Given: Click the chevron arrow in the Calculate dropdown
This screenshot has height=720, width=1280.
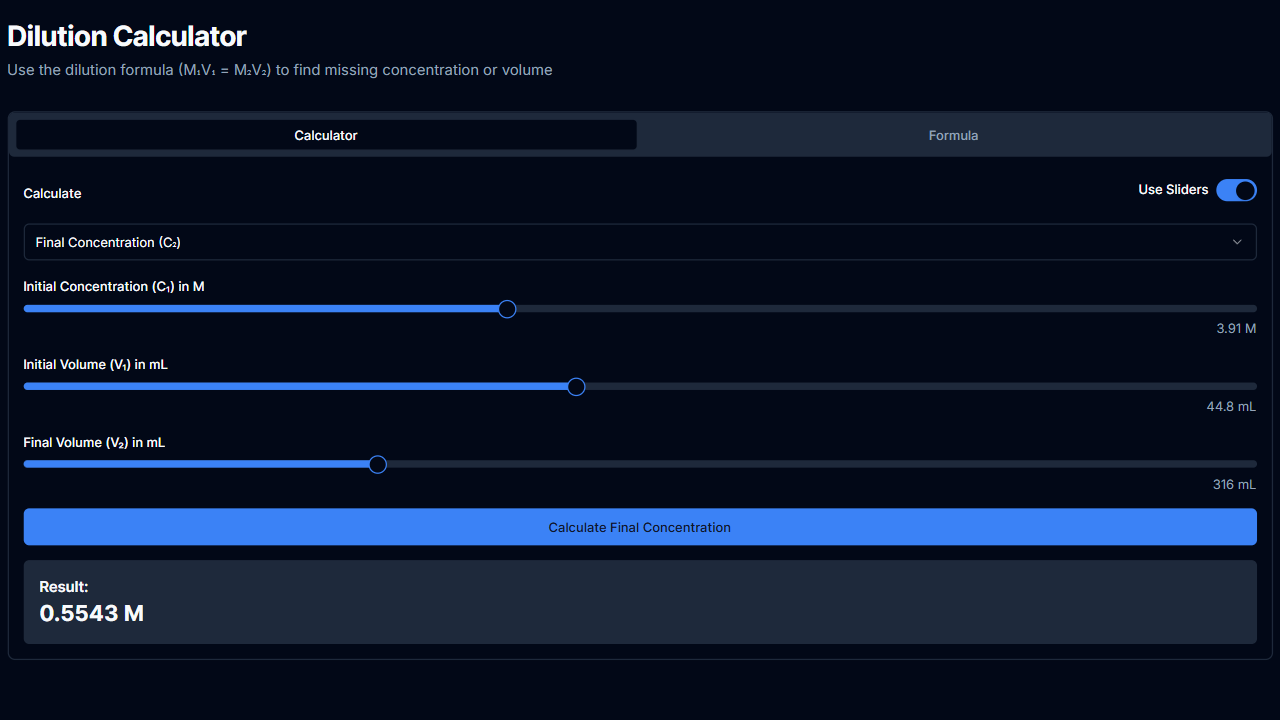Looking at the screenshot, I should (x=1237, y=242).
